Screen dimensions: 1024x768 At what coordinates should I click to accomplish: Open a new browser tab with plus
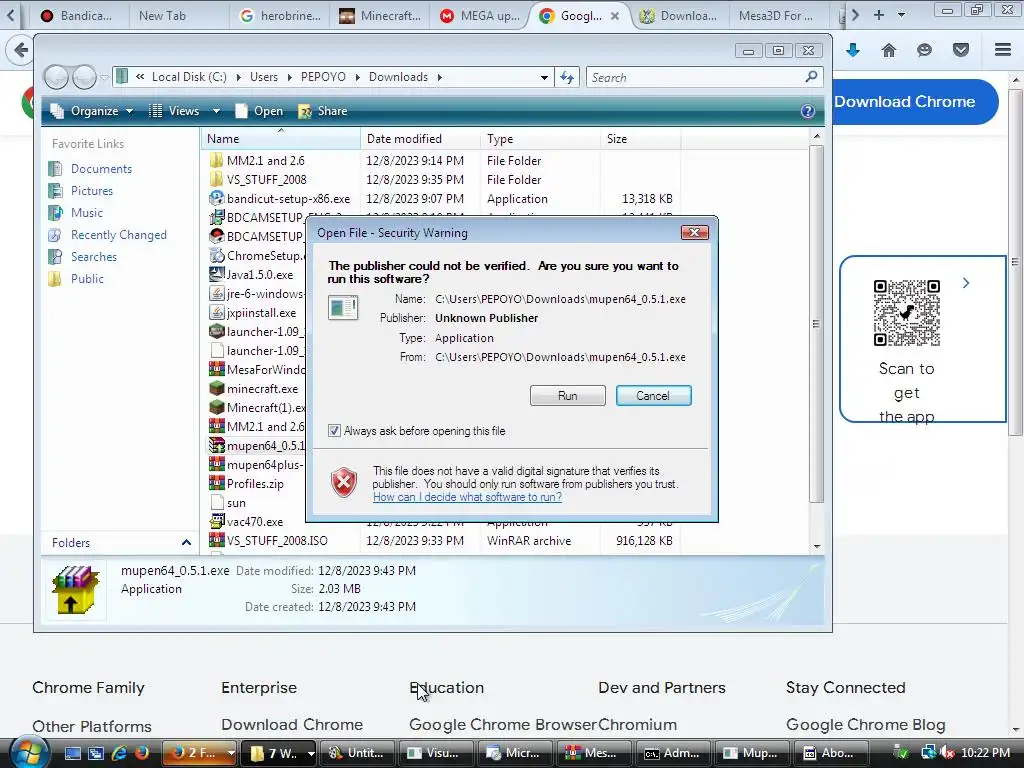coord(878,15)
